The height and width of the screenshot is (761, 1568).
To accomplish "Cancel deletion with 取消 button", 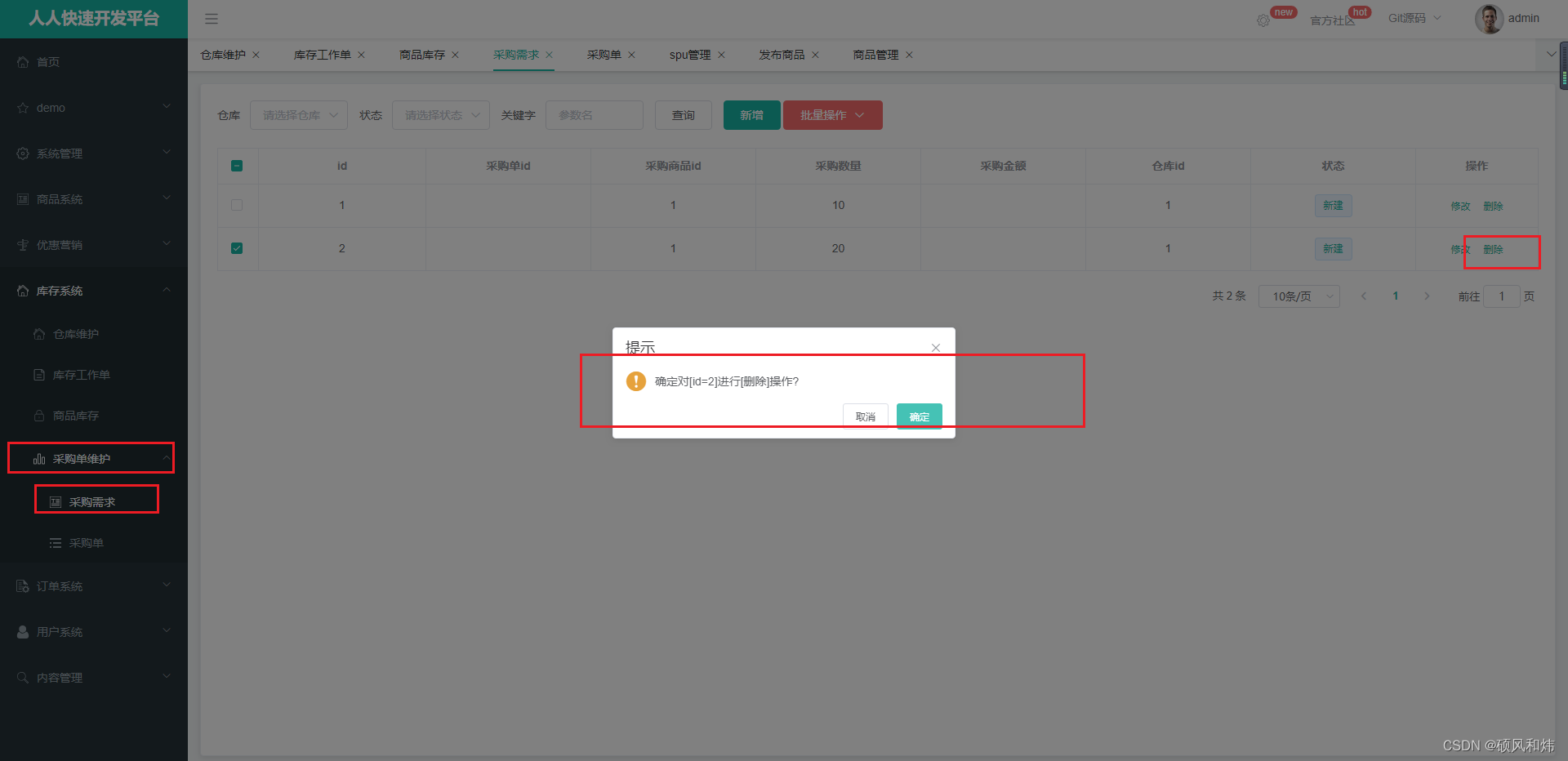I will [x=866, y=416].
